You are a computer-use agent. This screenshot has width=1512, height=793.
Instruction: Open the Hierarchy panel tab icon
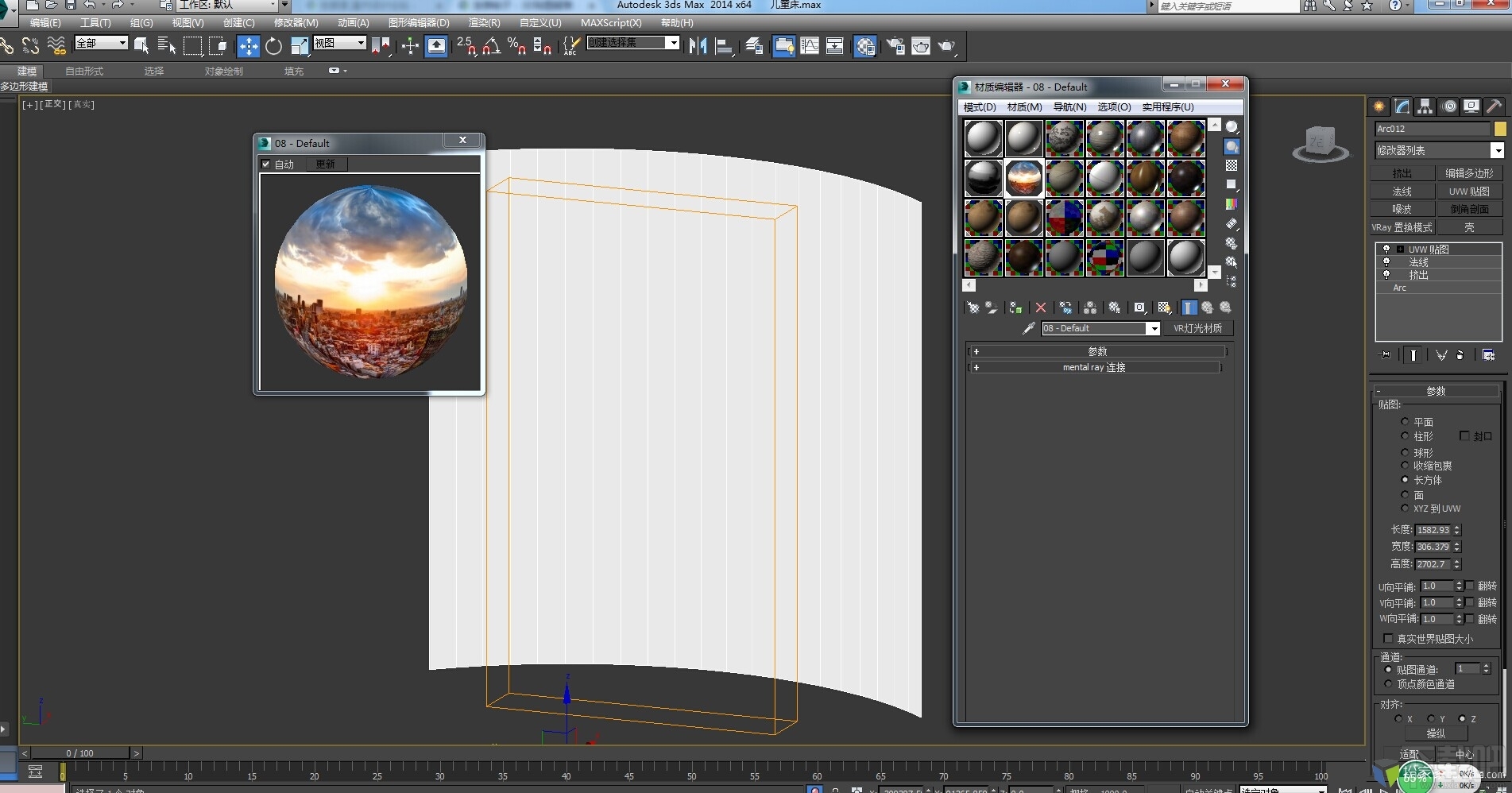tap(1425, 106)
